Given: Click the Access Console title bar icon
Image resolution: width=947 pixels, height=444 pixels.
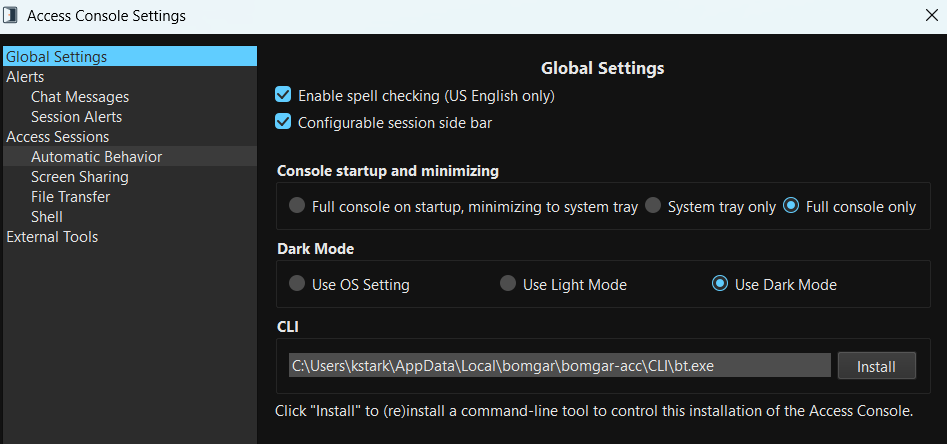Looking at the screenshot, I should point(10,16).
